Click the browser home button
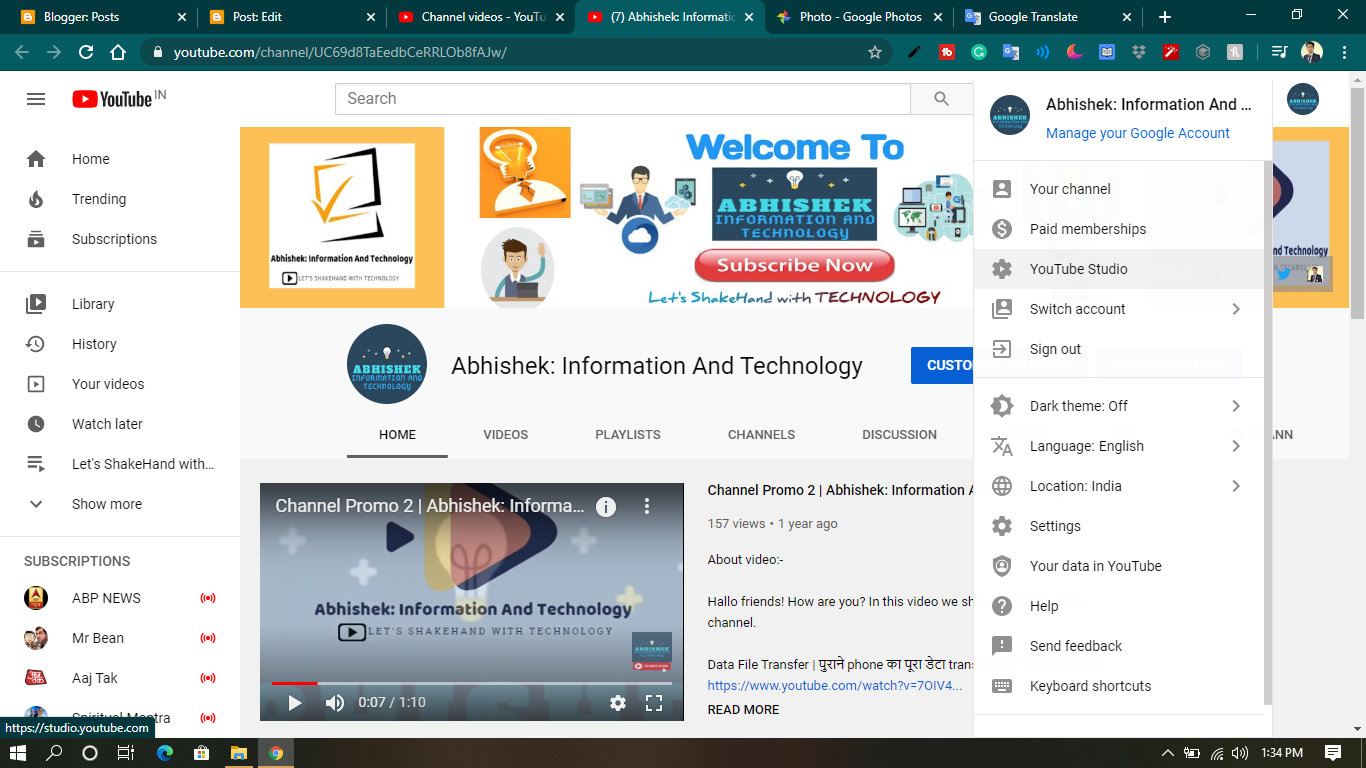 click(x=118, y=52)
